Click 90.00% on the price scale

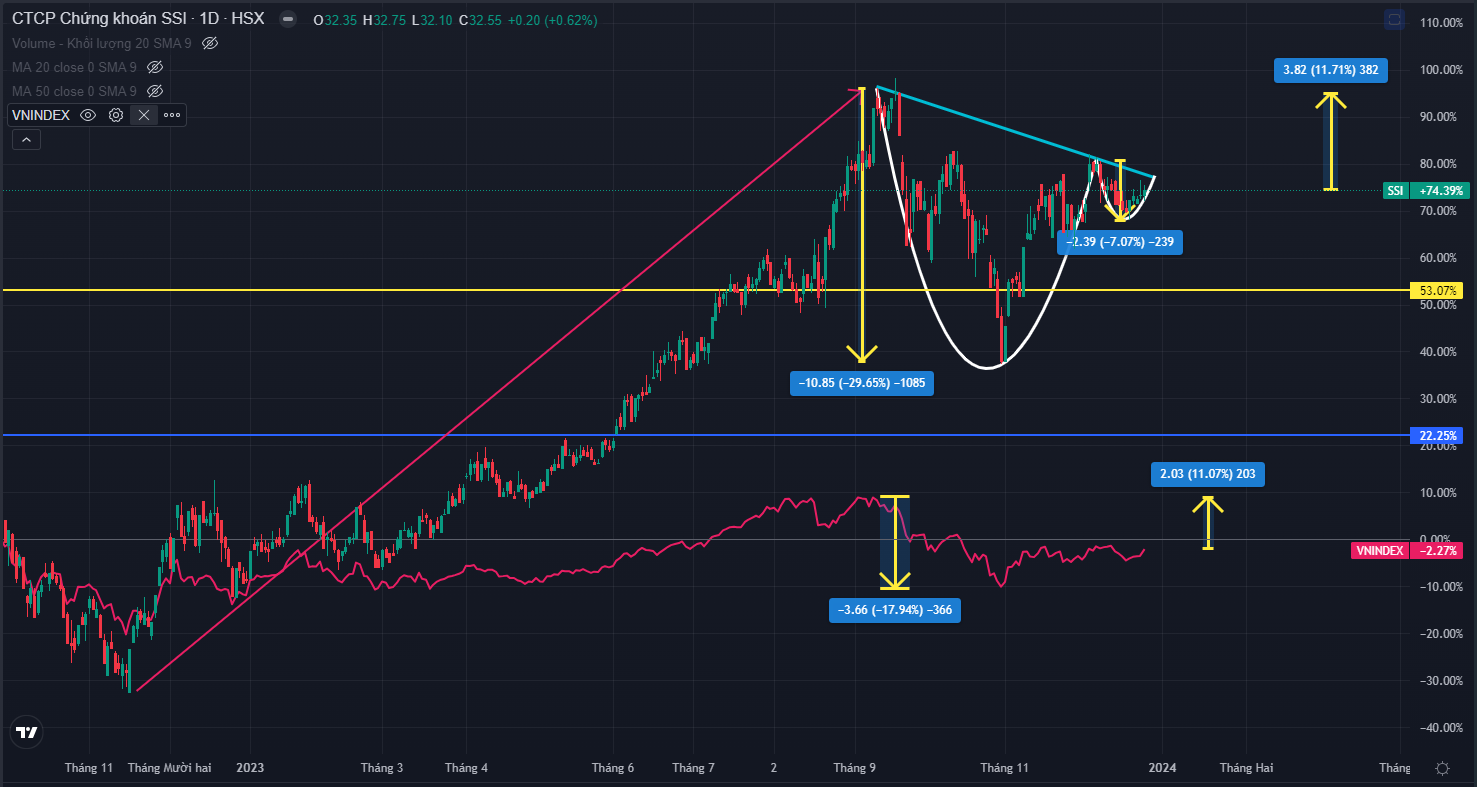pyautogui.click(x=1440, y=117)
